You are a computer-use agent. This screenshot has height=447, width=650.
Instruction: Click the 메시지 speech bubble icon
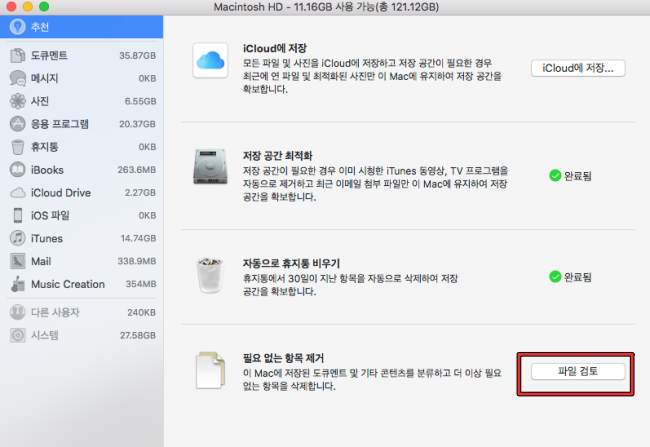click(x=17, y=78)
